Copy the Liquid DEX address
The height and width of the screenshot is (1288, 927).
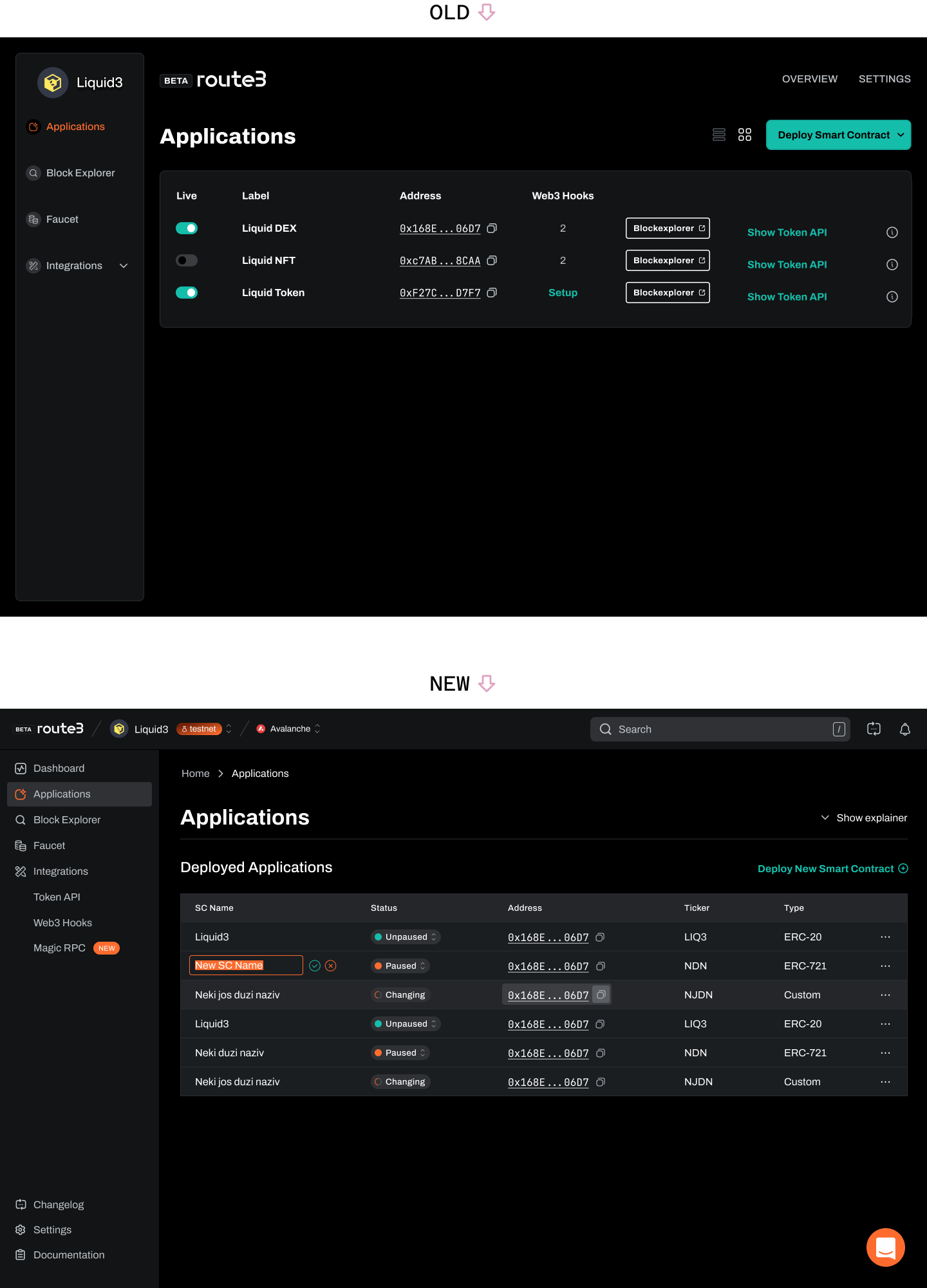click(492, 229)
